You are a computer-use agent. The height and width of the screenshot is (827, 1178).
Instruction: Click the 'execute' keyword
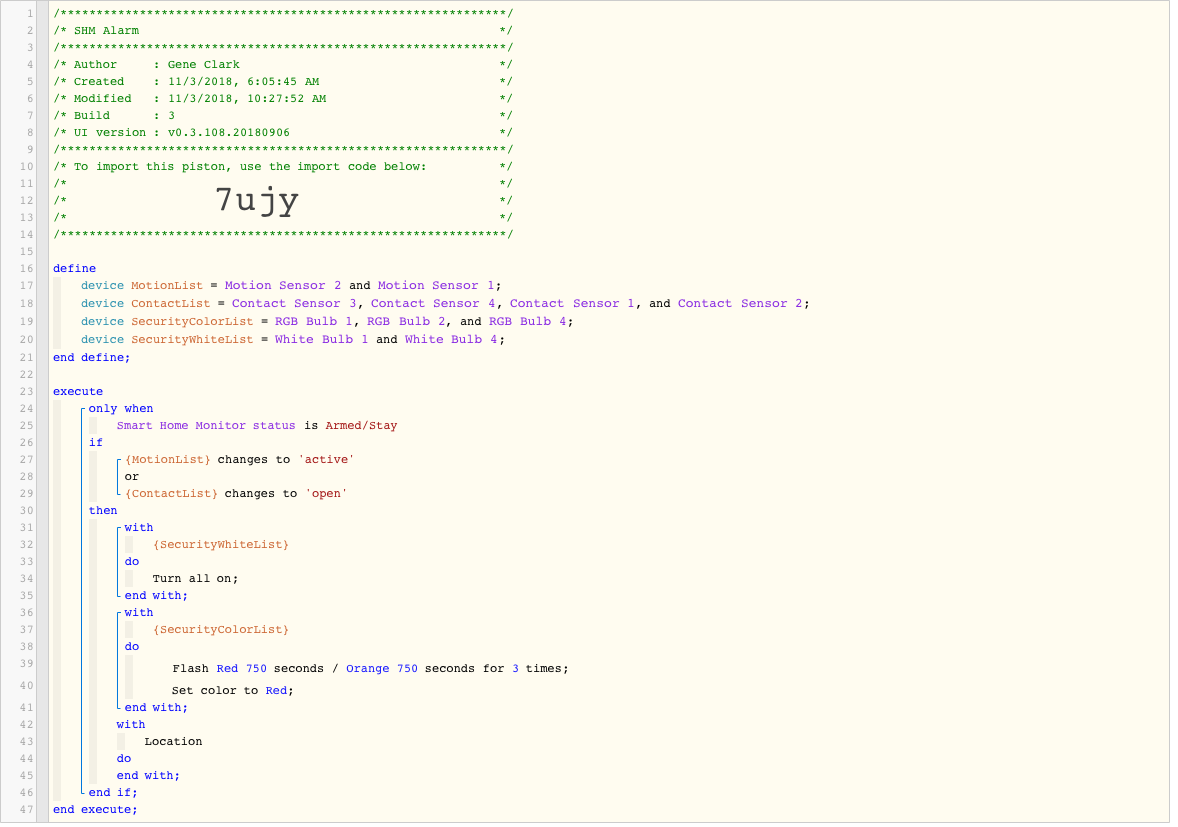point(78,392)
